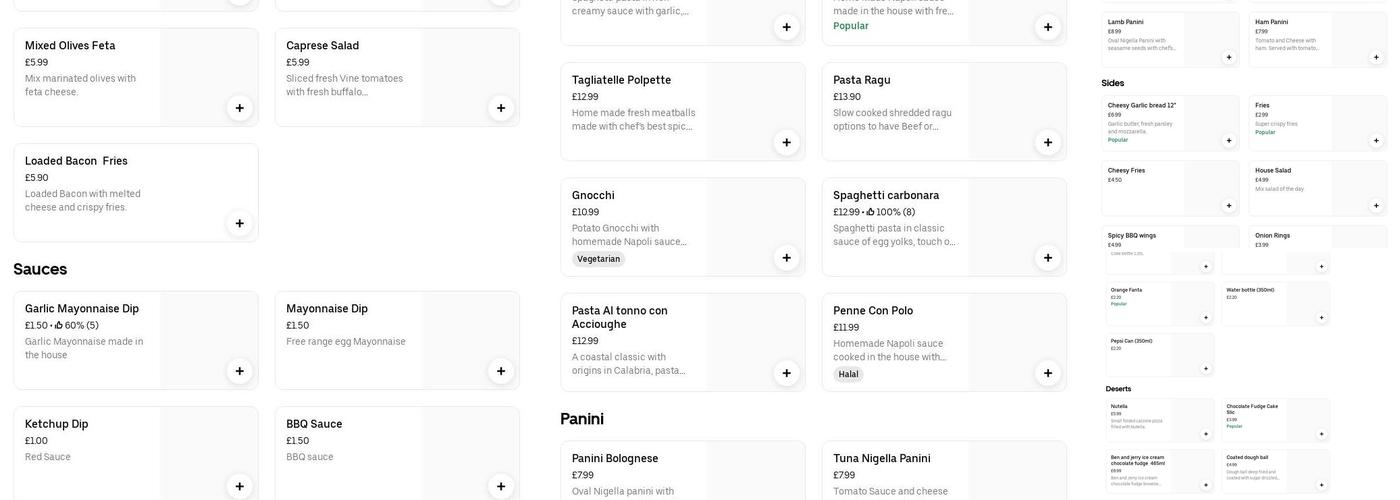Add Ketchup Dip to the order
Viewport: 1400px width, 500px height.
[x=240, y=486]
